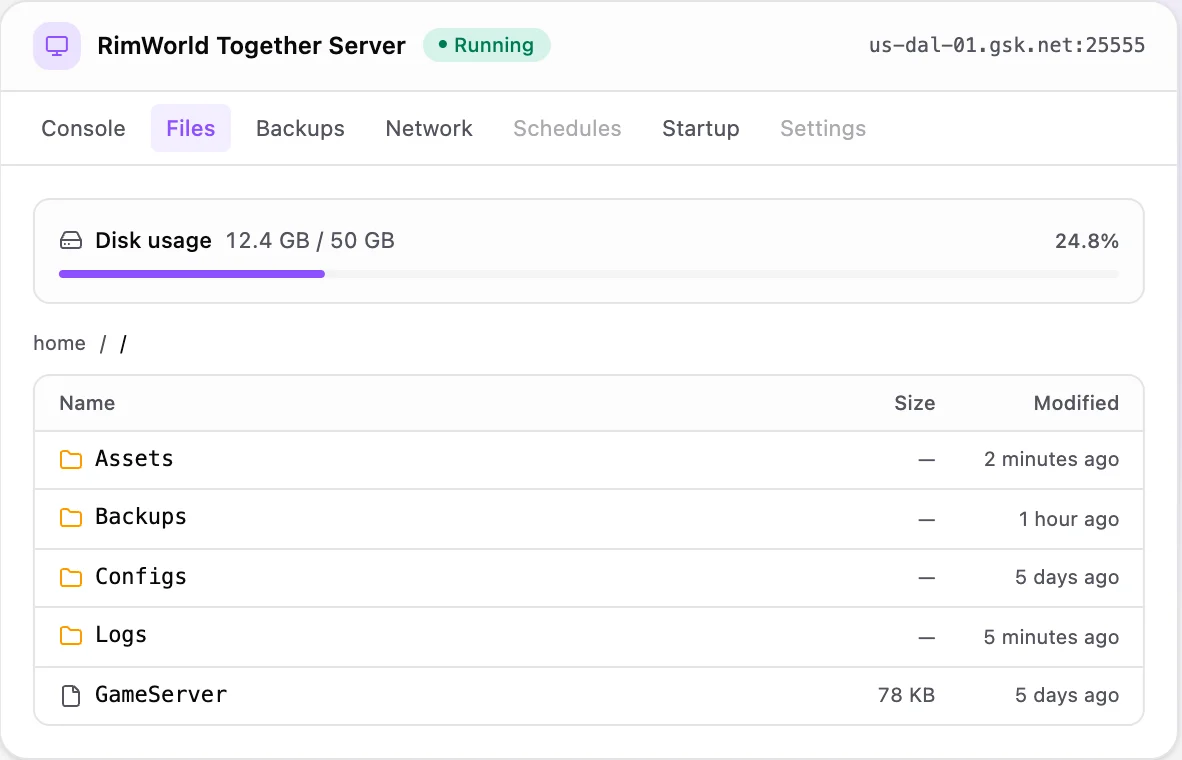Switch to the Backups tab
Screen dimensions: 1182x760
tap(300, 128)
